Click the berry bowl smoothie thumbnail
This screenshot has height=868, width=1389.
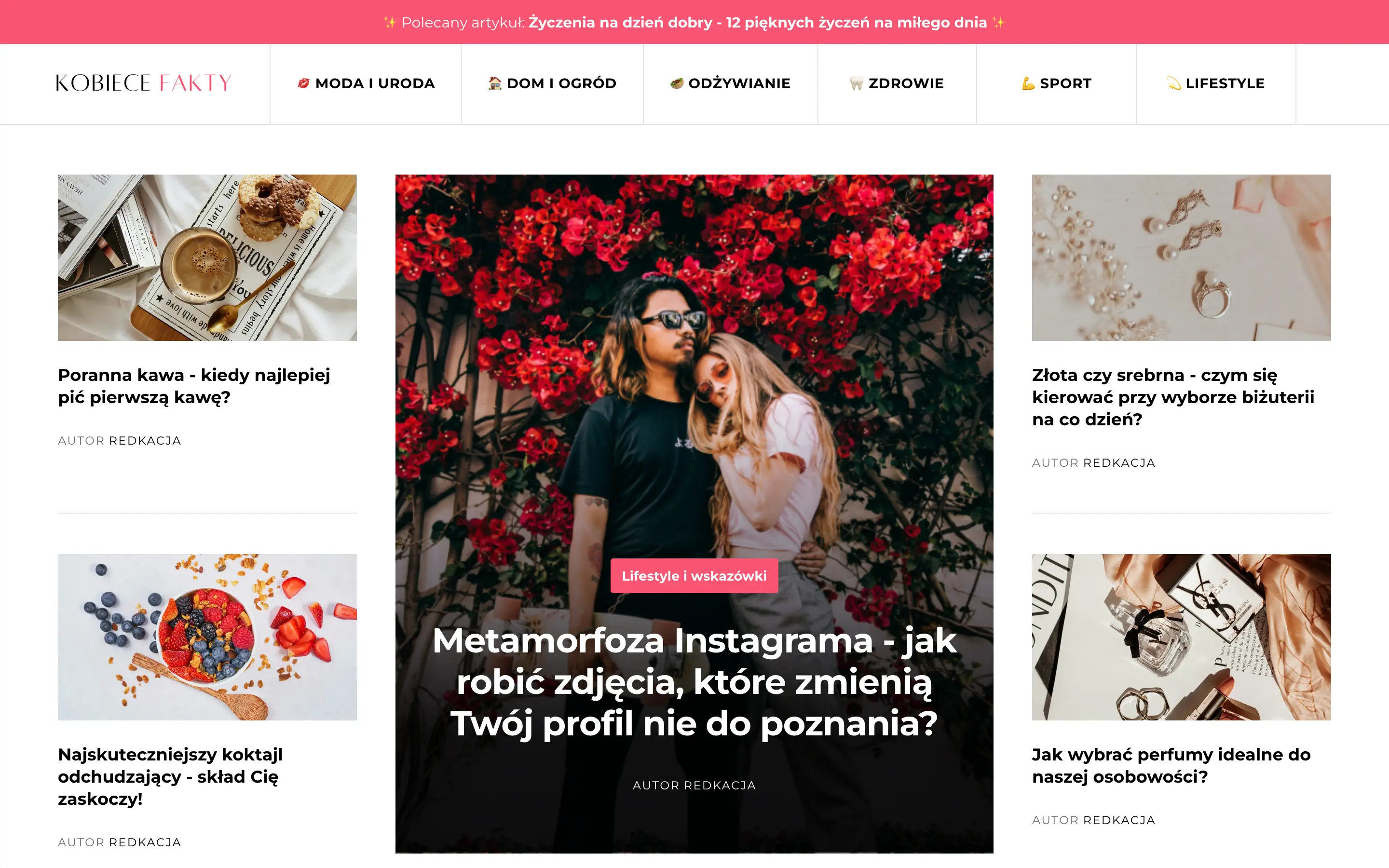pos(207,637)
